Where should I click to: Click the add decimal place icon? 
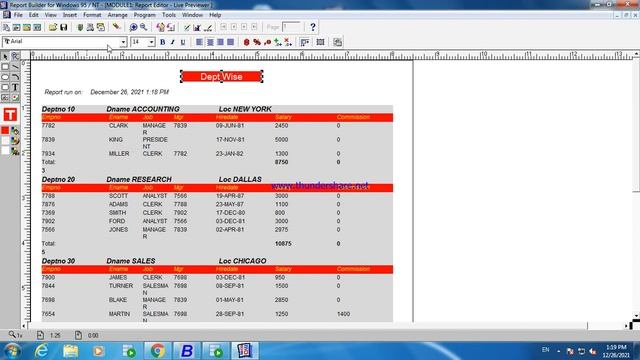278,42
